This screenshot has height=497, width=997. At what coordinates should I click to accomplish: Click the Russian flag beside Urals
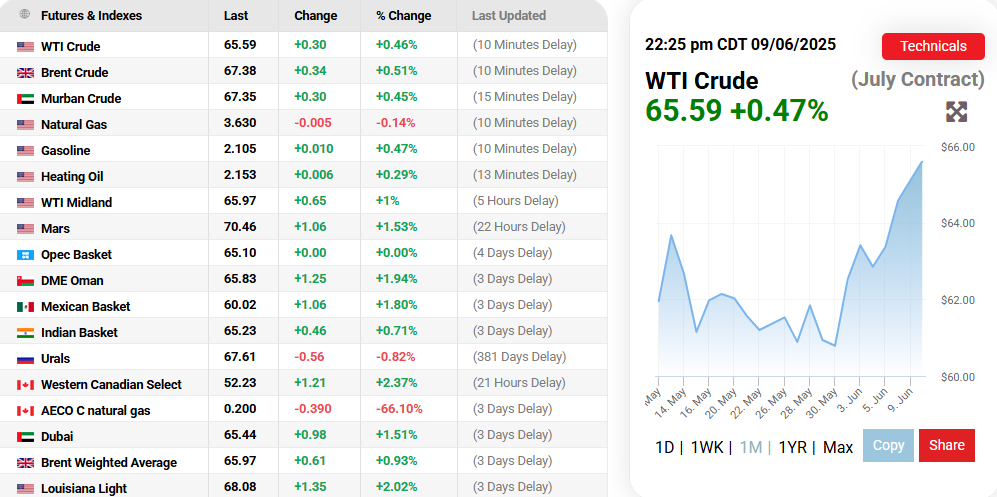point(25,359)
